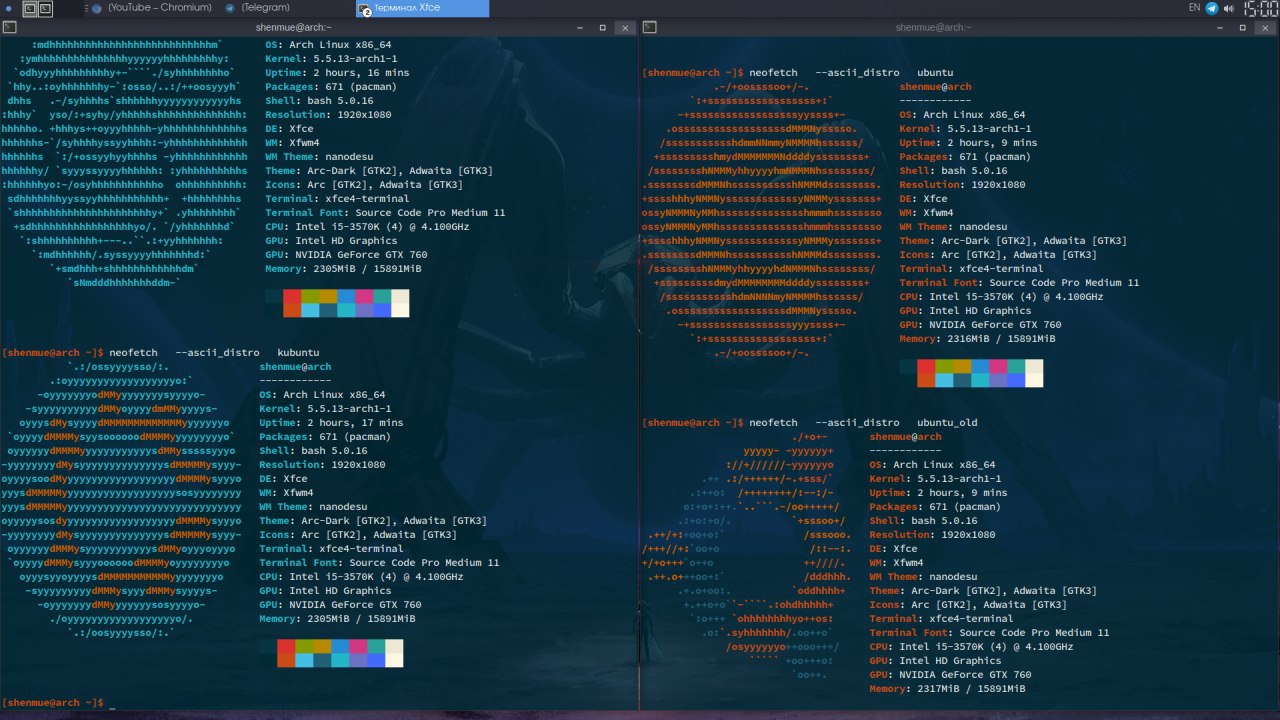The height and width of the screenshot is (720, 1280).
Task: Click the 'Resolution: 1920x1080' line in the kubuntu output
Action: click(322, 465)
